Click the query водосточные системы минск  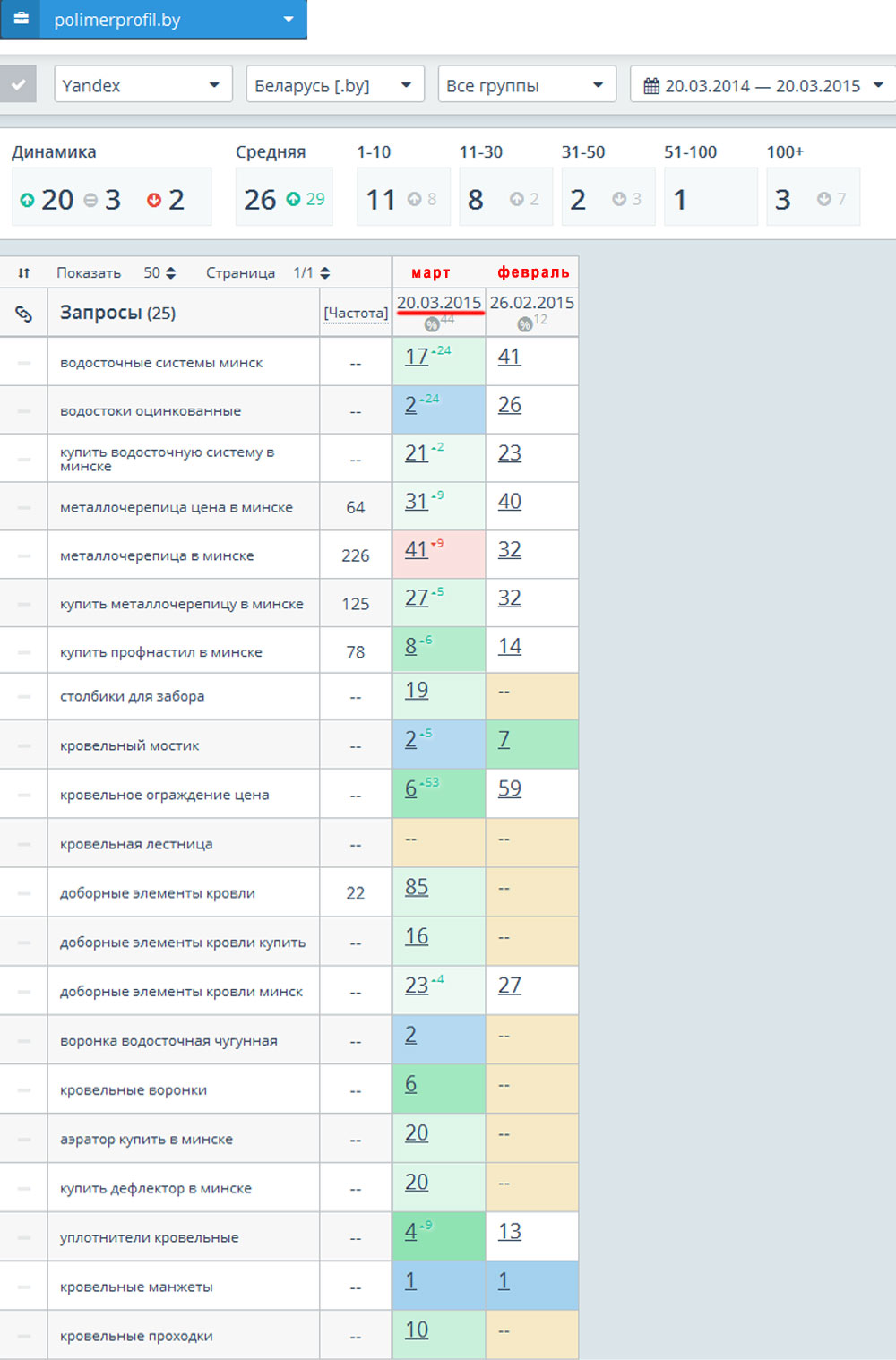click(161, 363)
